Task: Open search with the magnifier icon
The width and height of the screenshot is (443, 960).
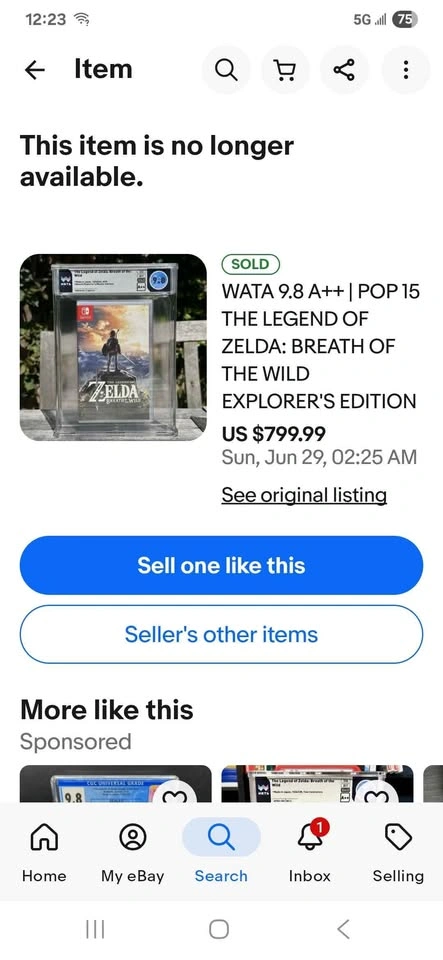Action: (226, 70)
